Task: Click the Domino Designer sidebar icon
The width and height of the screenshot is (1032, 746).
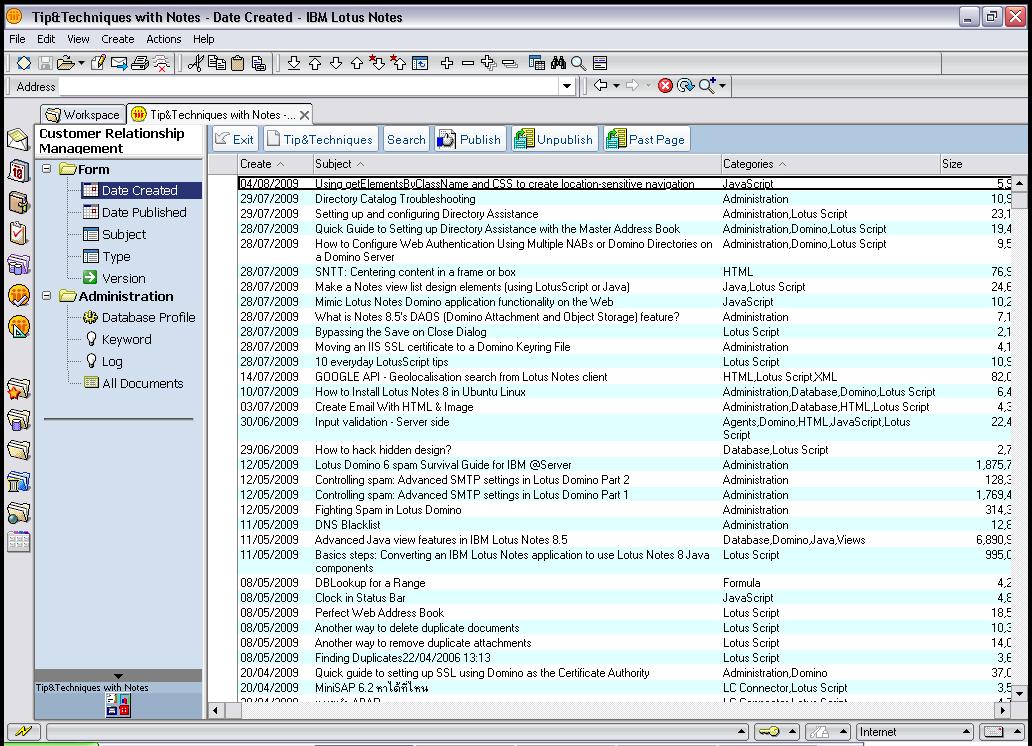Action: coord(18,327)
